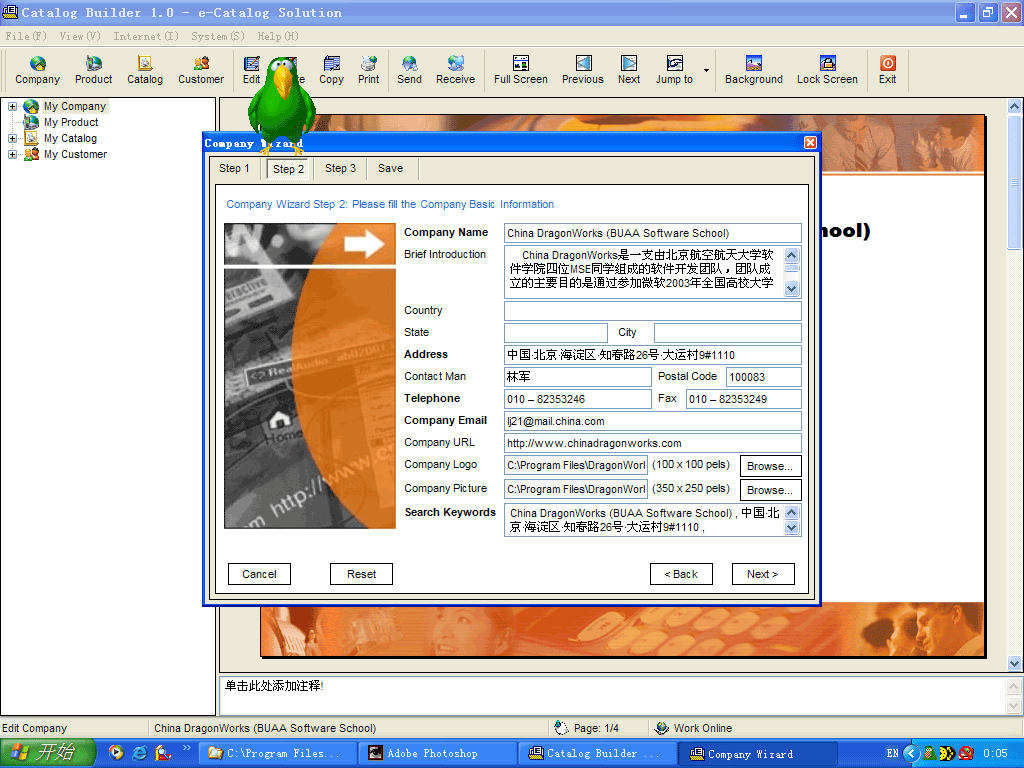Click down arrow in Search Keywords box
The width and height of the screenshot is (1024, 768).
coord(792,528)
